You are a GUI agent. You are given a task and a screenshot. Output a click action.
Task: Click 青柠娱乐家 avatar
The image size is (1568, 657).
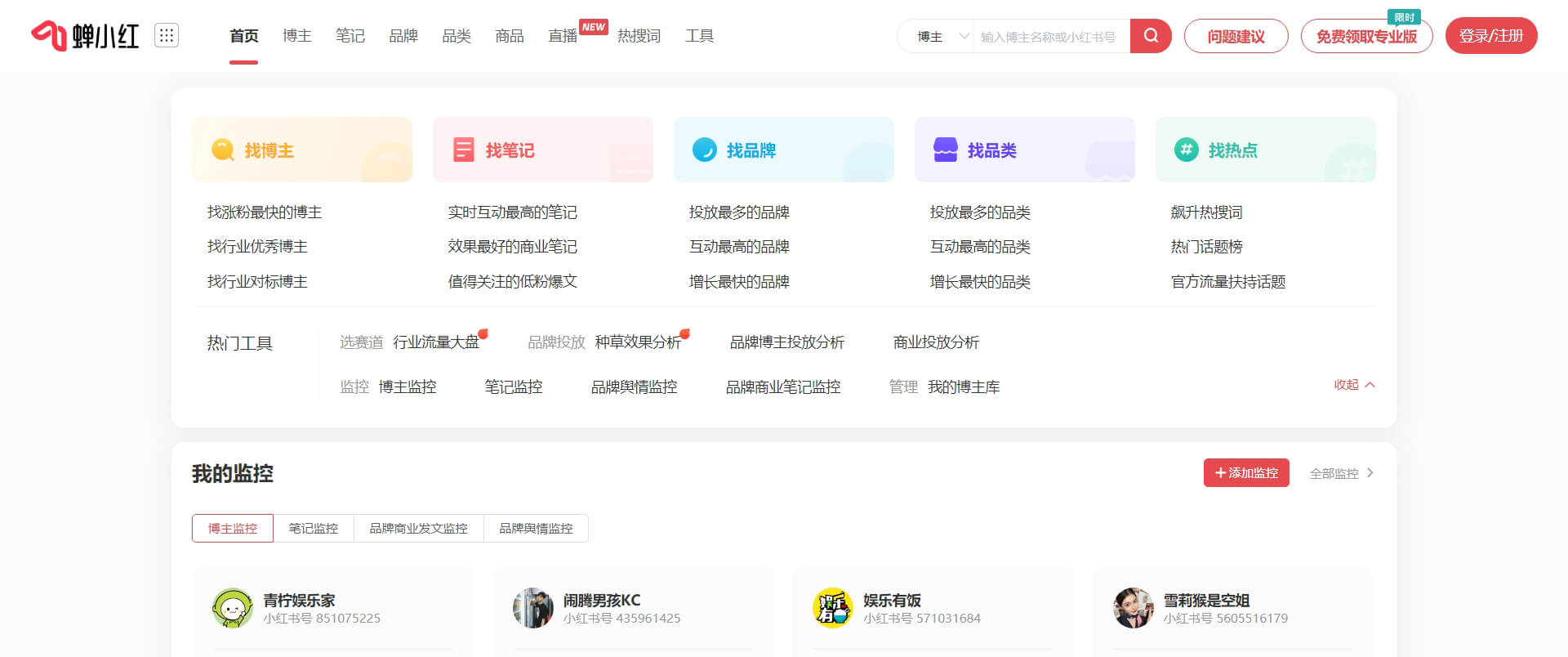click(x=233, y=608)
